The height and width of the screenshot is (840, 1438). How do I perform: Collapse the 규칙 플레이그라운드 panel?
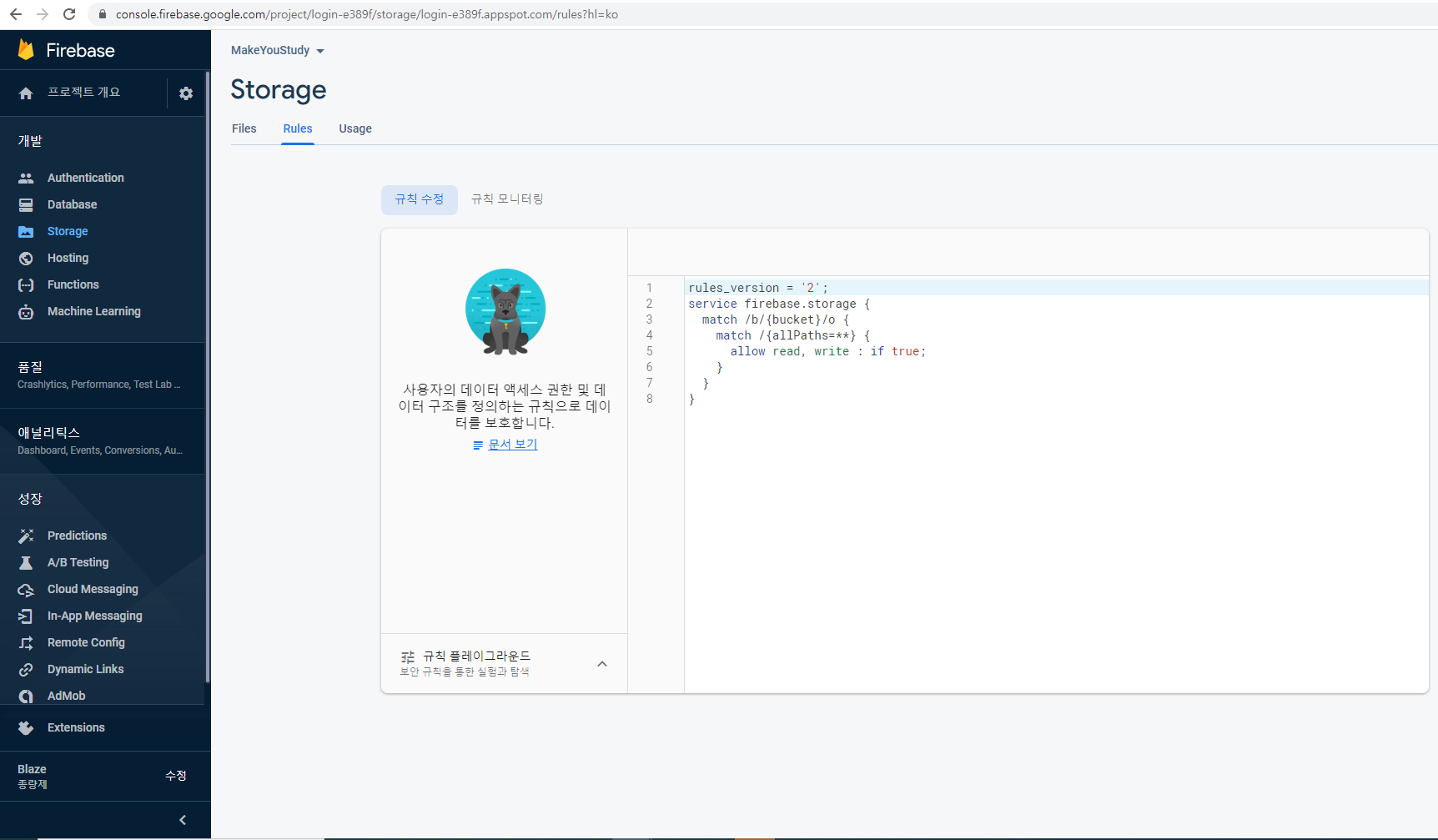point(602,663)
